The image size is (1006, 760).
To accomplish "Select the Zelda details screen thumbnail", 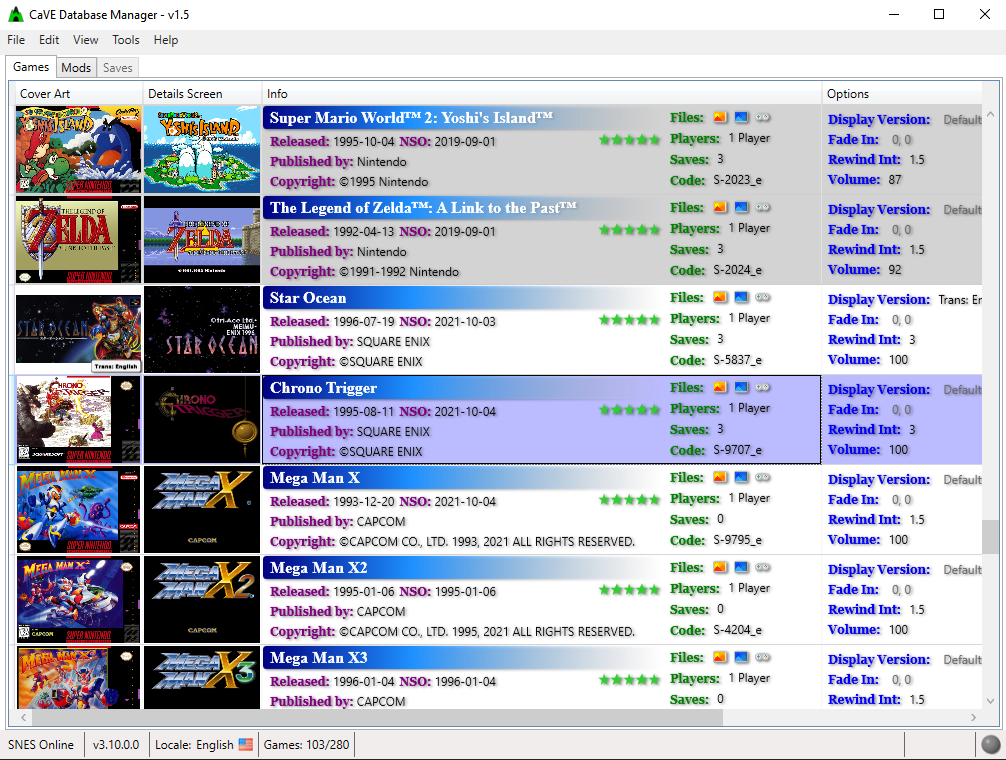I will tap(202, 240).
